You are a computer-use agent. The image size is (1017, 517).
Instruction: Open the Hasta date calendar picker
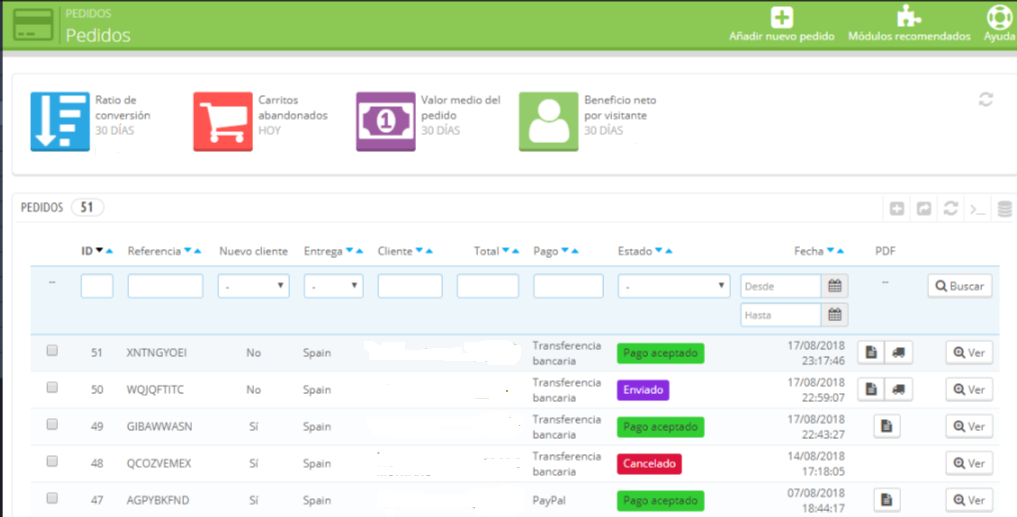click(835, 315)
